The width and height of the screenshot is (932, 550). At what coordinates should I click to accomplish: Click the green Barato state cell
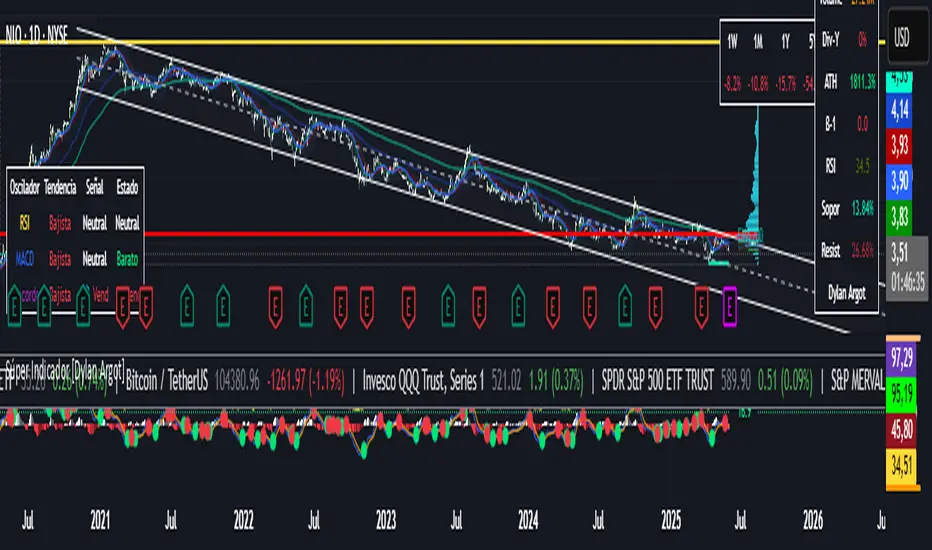tap(127, 259)
